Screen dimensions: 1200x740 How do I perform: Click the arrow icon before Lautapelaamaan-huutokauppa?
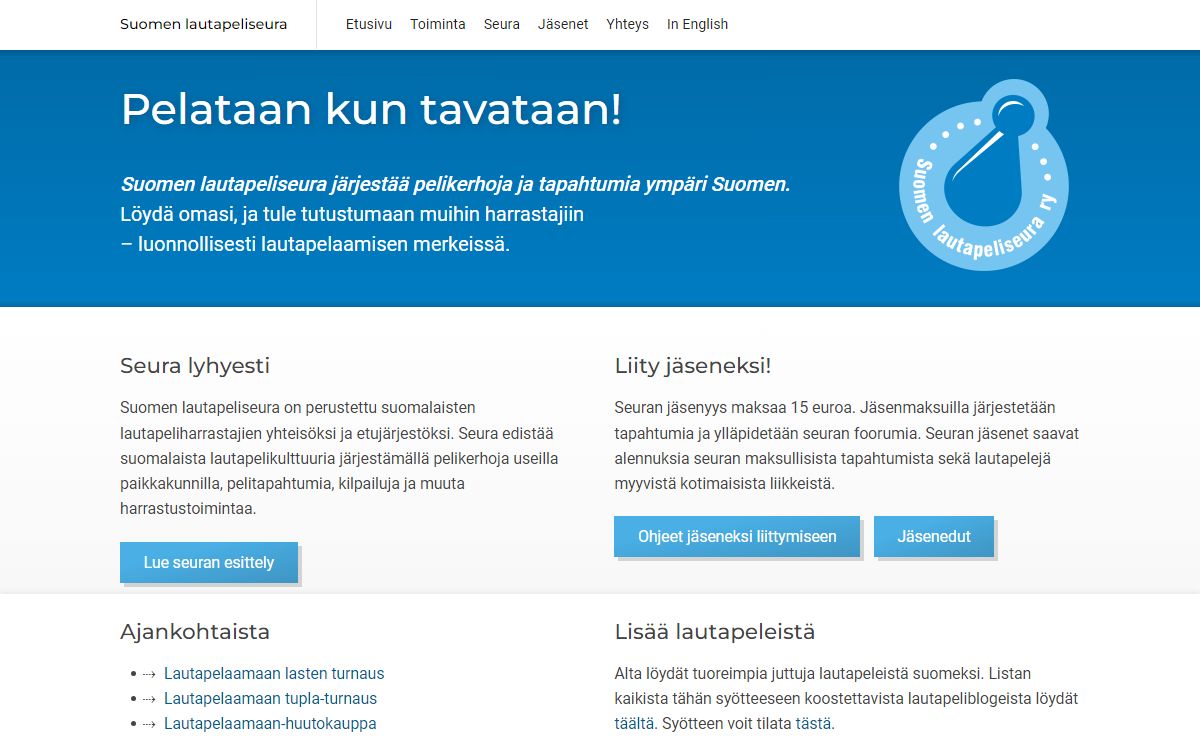click(x=149, y=724)
